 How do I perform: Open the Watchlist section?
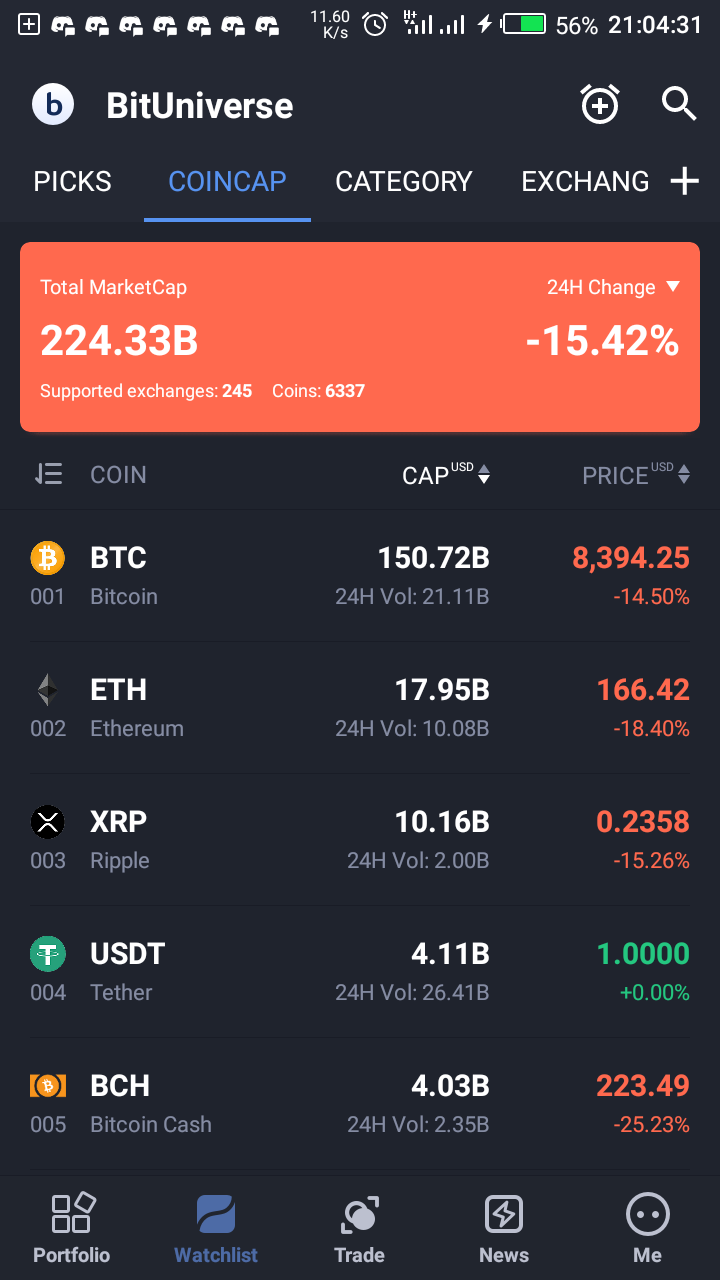click(x=216, y=1227)
